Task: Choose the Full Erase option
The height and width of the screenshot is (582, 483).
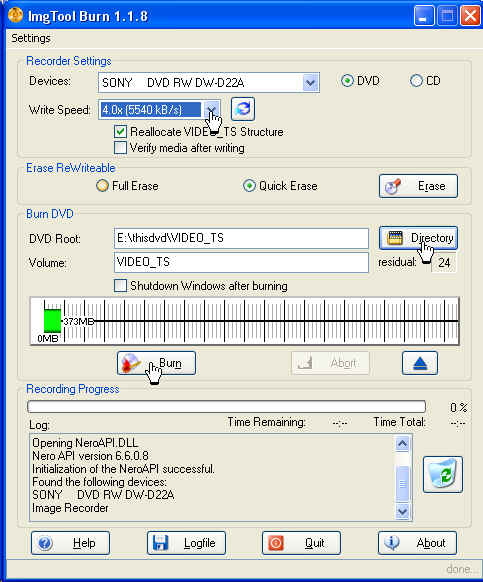Action: coord(102,186)
